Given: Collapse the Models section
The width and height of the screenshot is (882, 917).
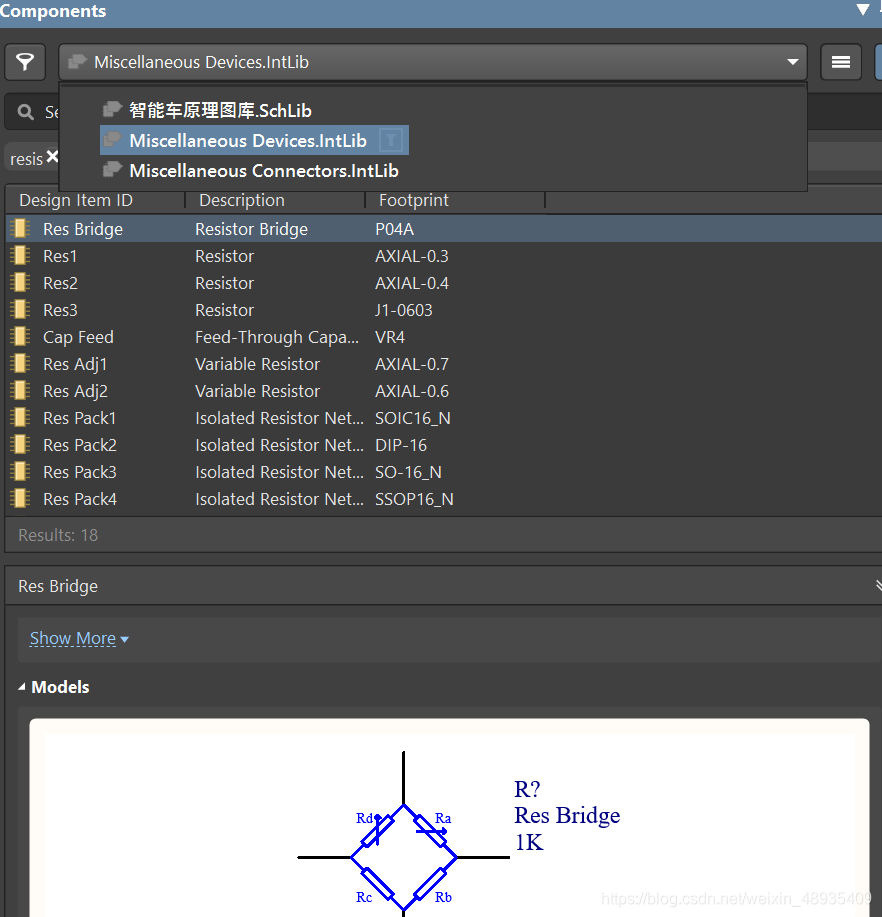Looking at the screenshot, I should (23, 687).
